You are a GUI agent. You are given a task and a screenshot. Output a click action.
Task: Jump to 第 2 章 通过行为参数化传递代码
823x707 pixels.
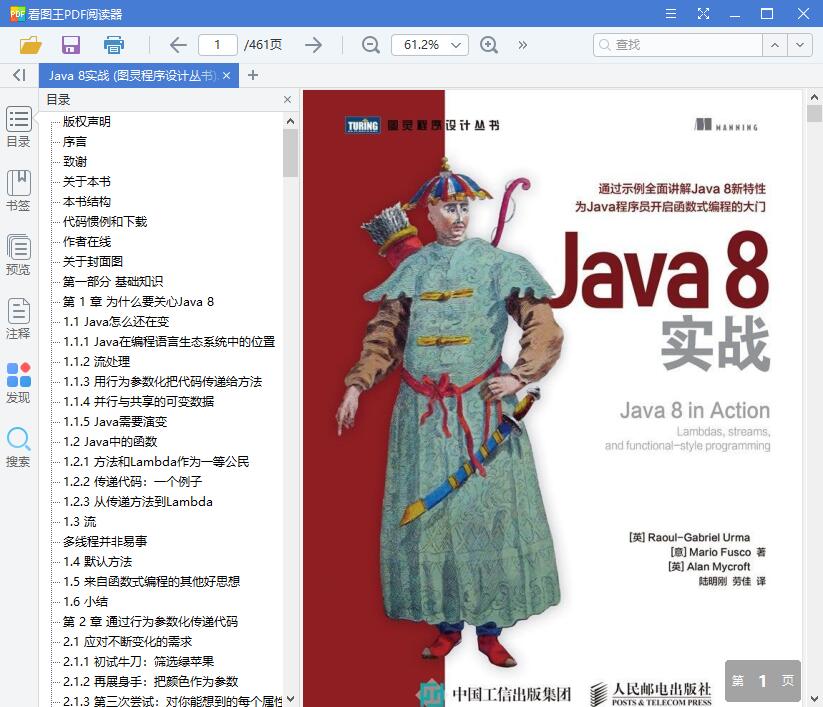[150, 621]
